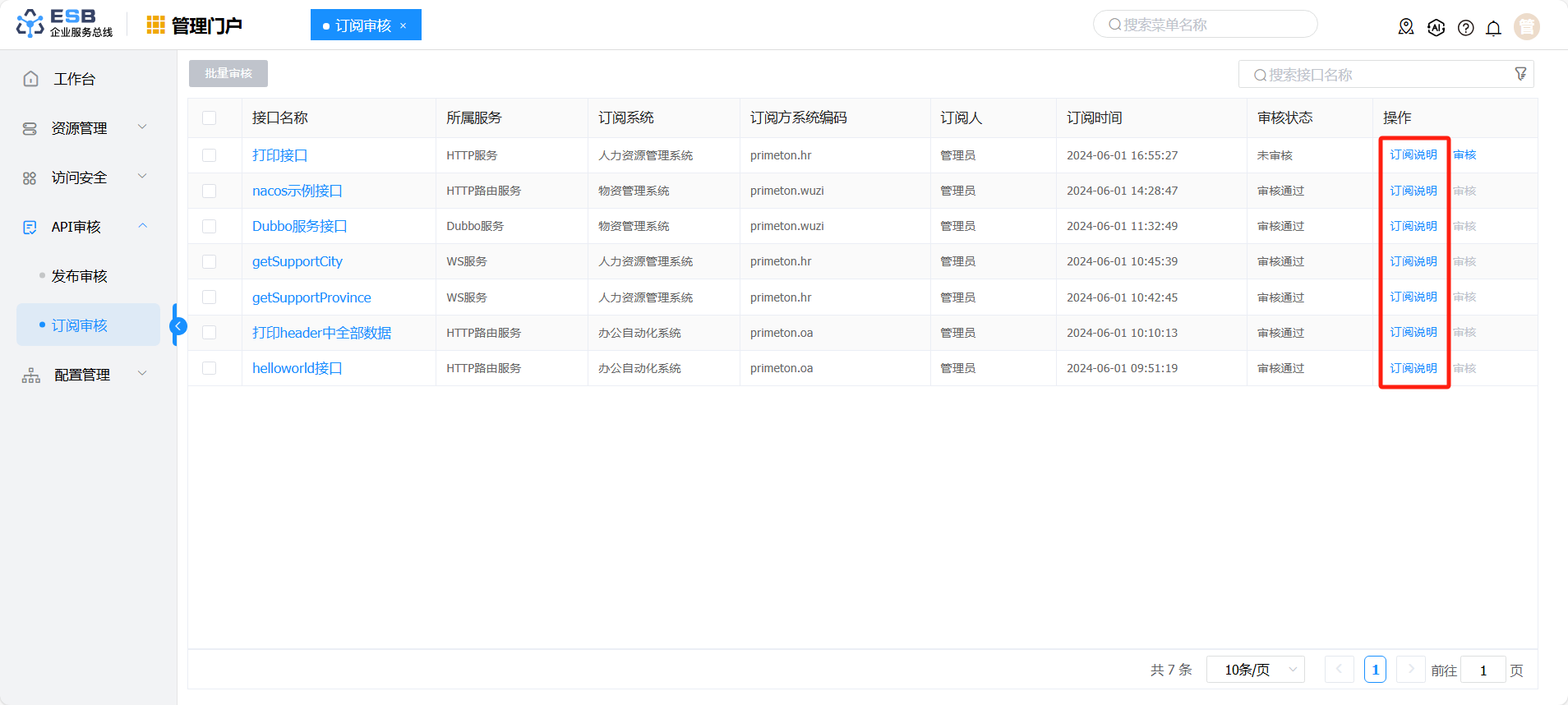Click the user avatar icon
This screenshot has height=705, width=1568.
[x=1526, y=26]
